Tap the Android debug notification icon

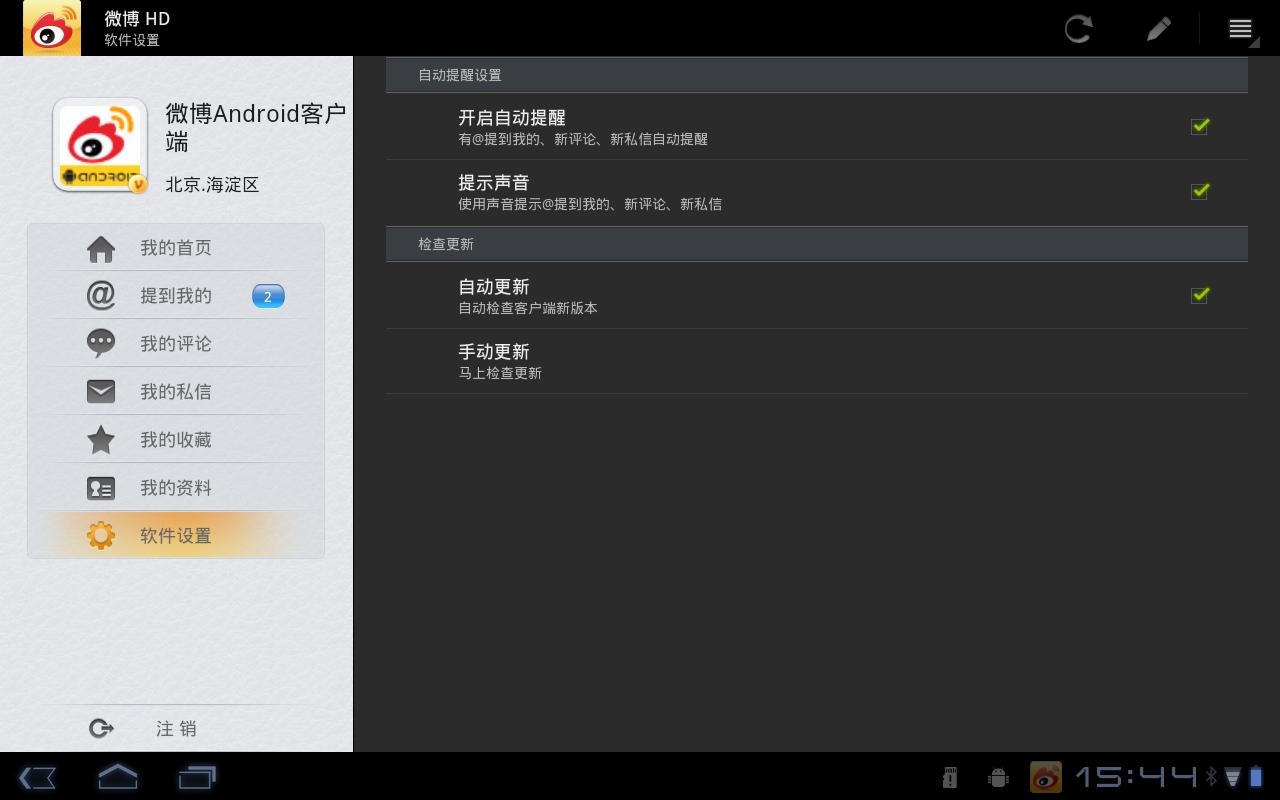[998, 777]
